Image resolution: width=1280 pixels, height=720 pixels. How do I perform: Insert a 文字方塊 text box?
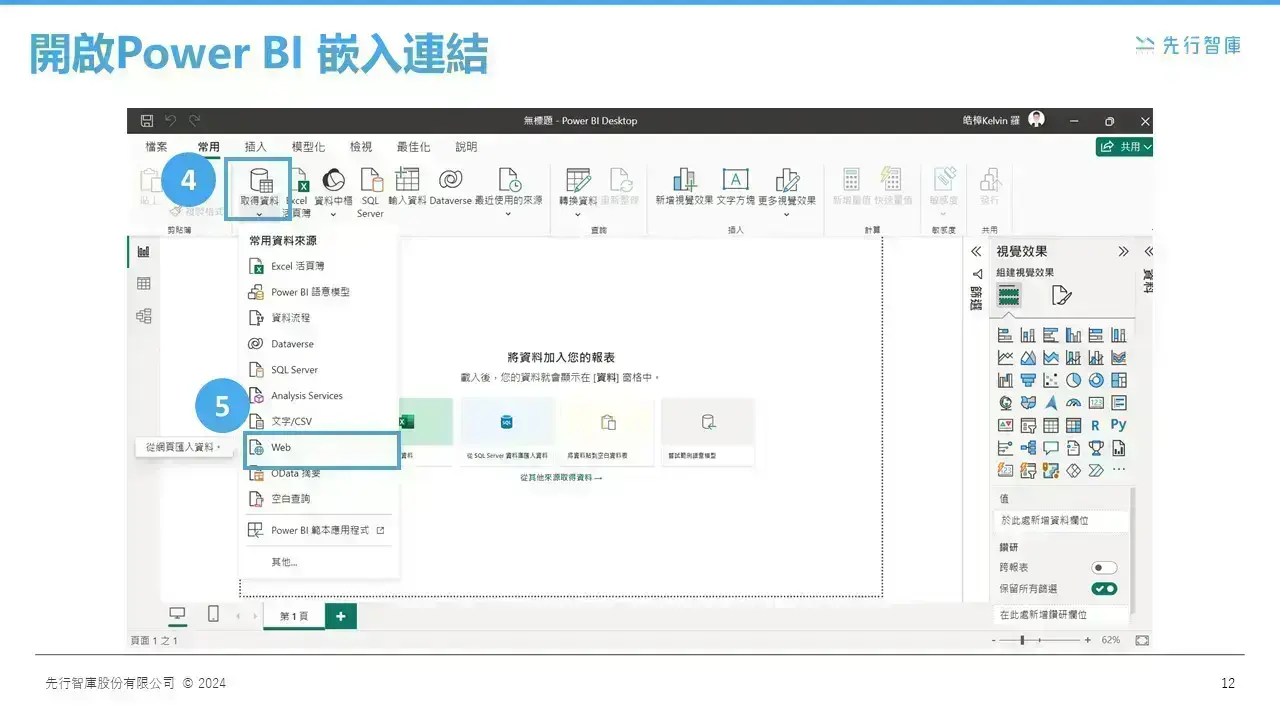(x=735, y=187)
